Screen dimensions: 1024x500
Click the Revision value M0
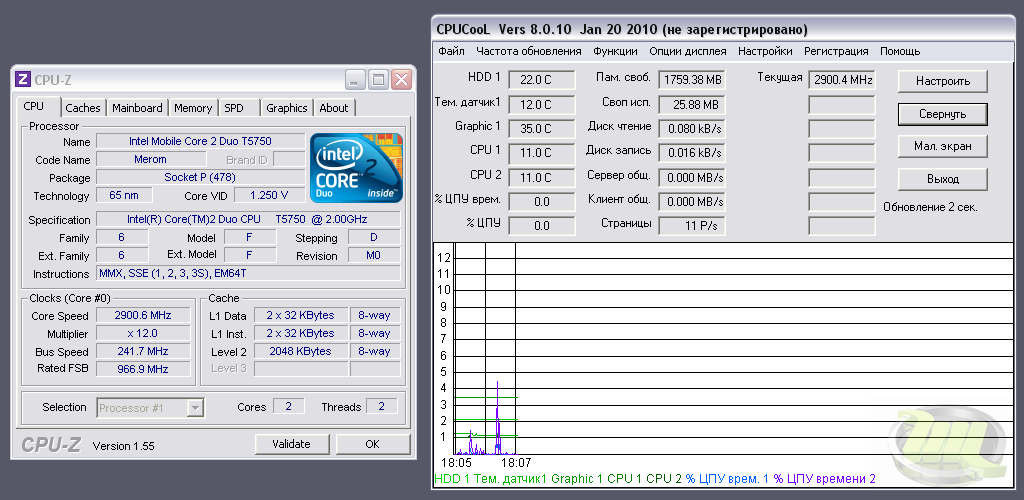(x=374, y=255)
